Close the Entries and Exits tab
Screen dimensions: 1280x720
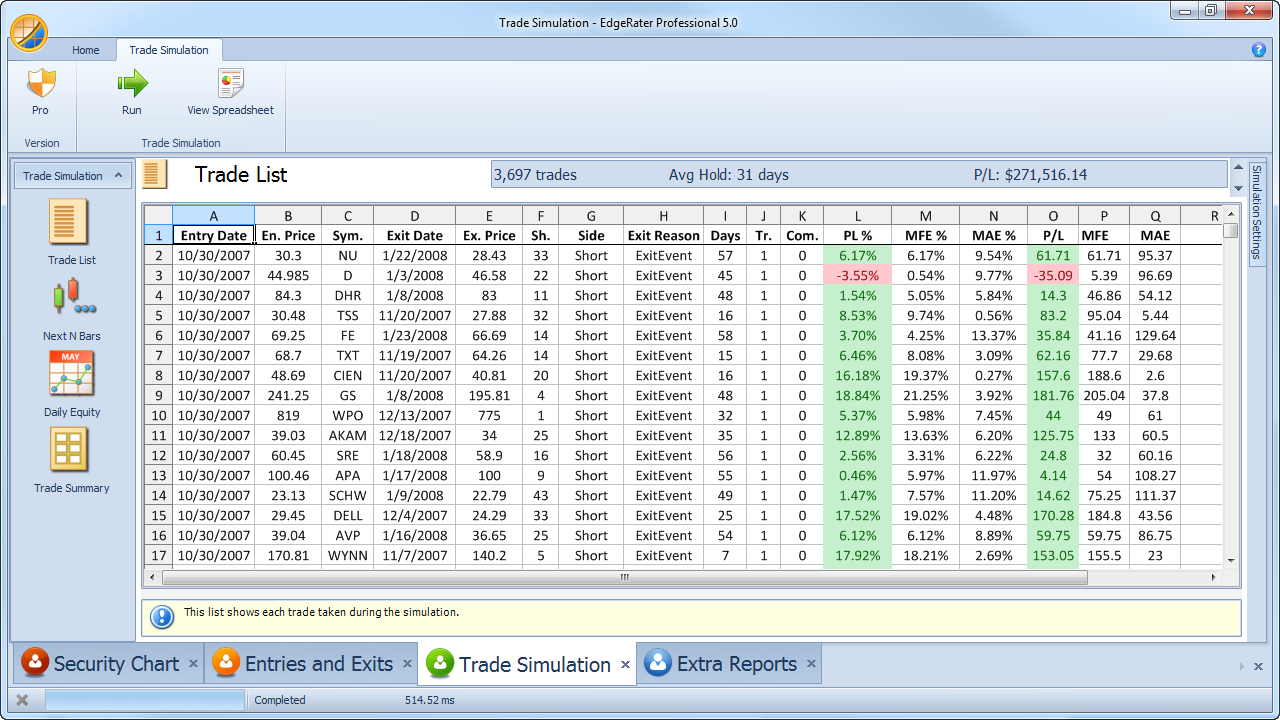click(407, 663)
